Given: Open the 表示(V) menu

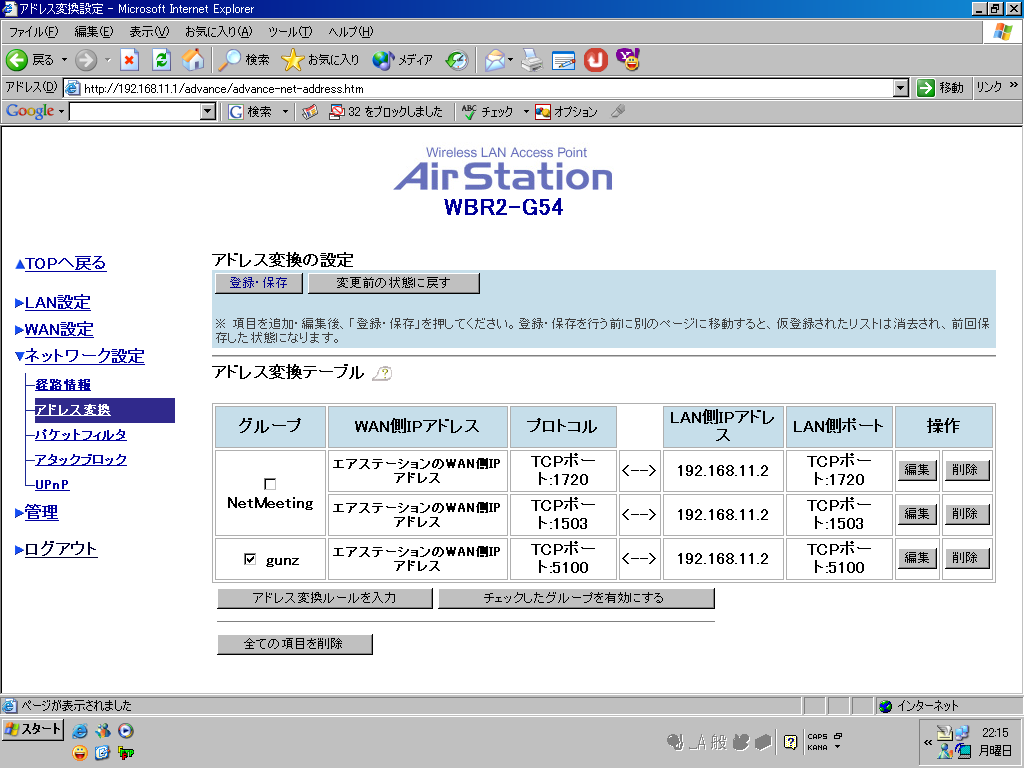Looking at the screenshot, I should click(149, 31).
